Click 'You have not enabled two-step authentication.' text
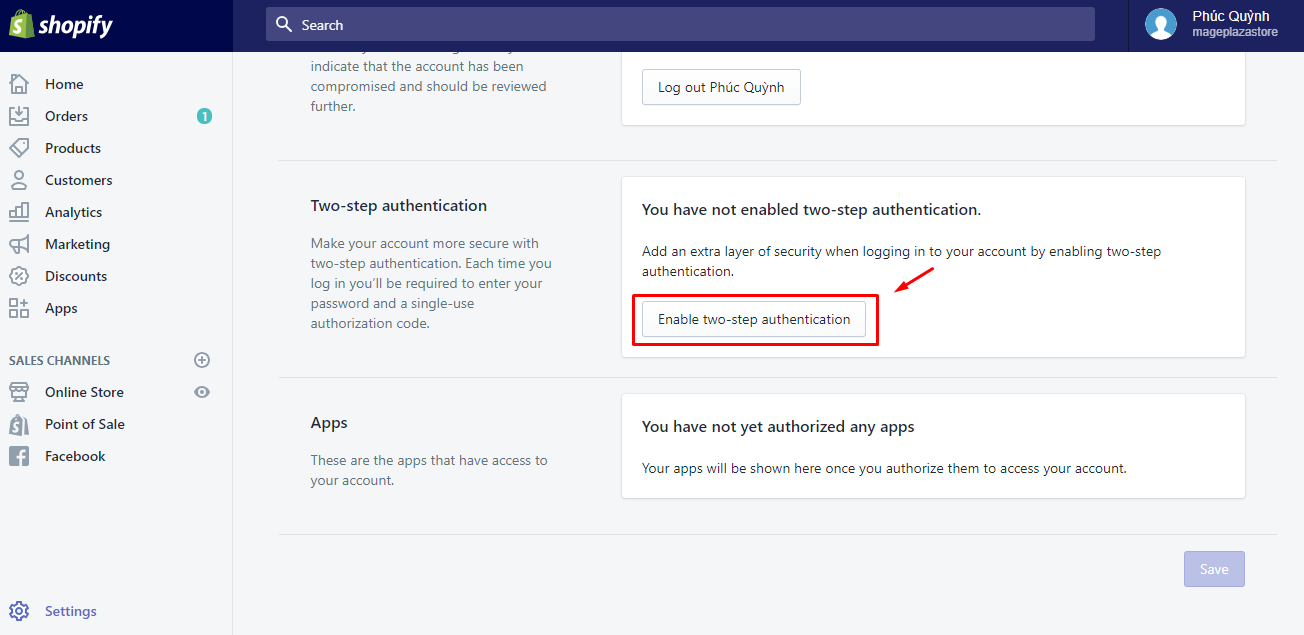Image resolution: width=1304 pixels, height=635 pixels. click(811, 210)
